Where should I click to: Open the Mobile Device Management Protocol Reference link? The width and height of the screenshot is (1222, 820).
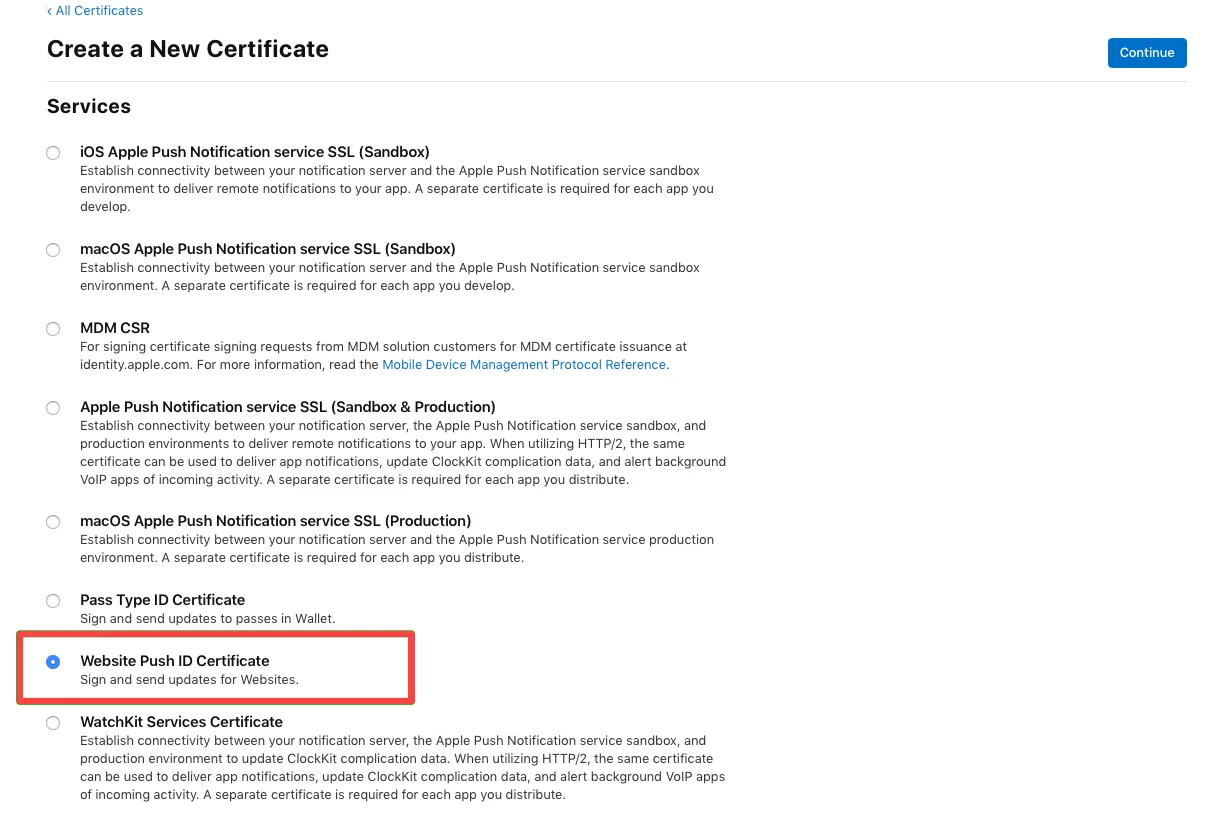pos(523,364)
